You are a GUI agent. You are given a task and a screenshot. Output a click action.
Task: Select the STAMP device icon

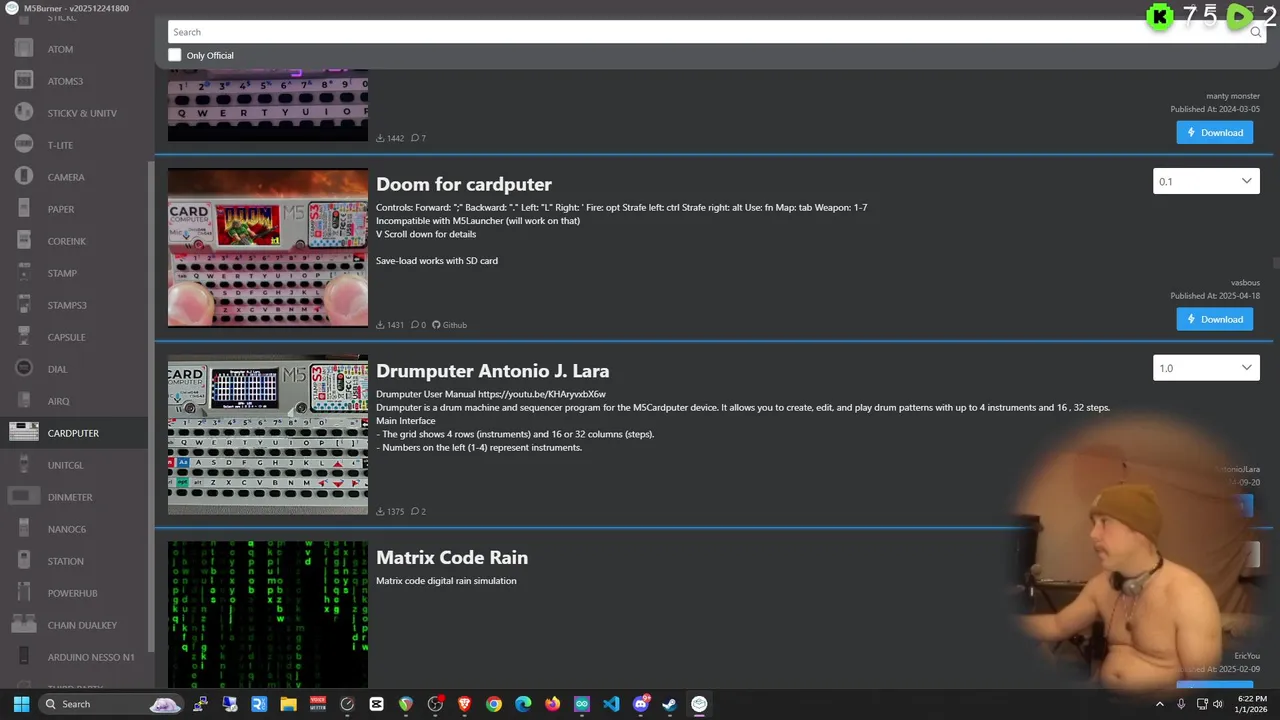click(24, 273)
